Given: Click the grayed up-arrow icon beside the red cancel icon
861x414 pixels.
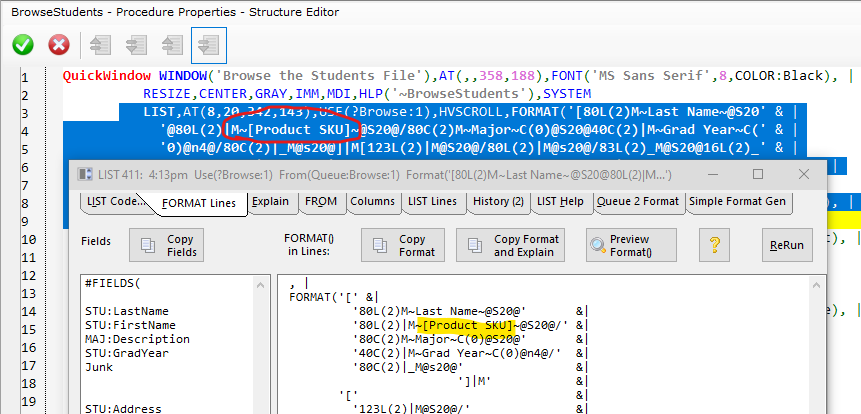Looking at the screenshot, I should (x=100, y=45).
